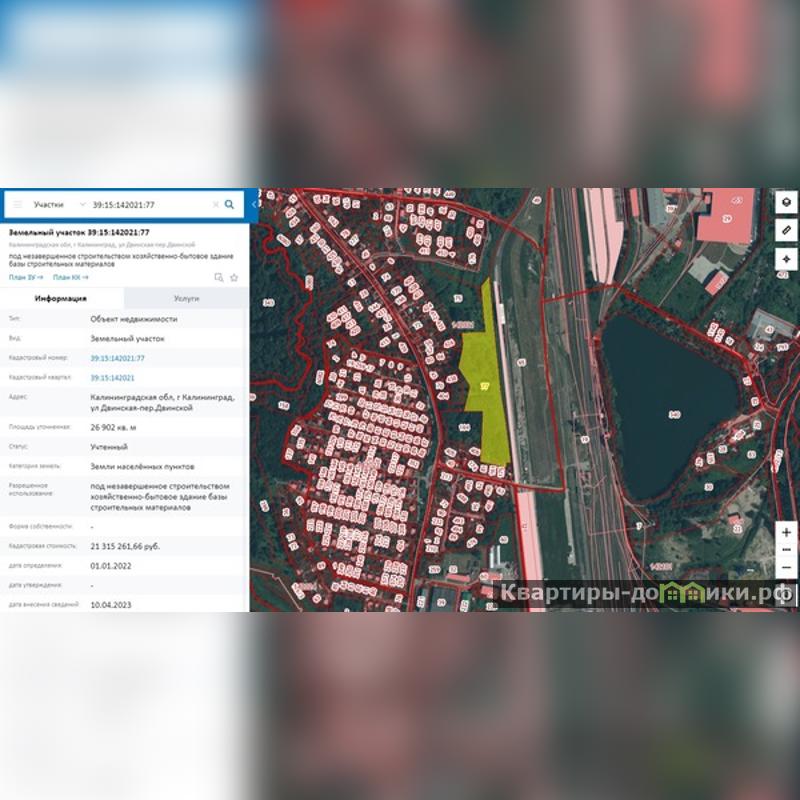The image size is (800, 800).
Task: Switch to the Услуги tab
Action: (x=186, y=298)
